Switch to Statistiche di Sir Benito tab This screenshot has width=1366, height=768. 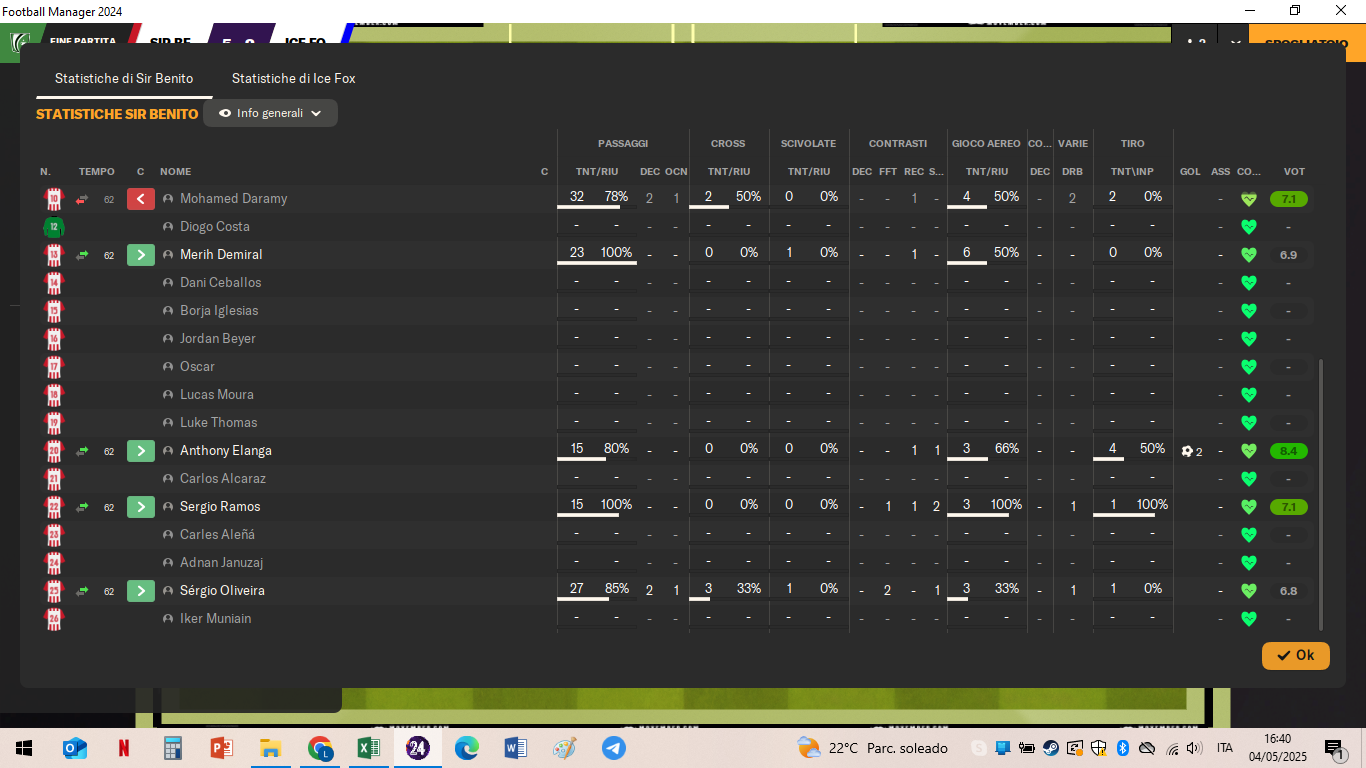click(124, 78)
